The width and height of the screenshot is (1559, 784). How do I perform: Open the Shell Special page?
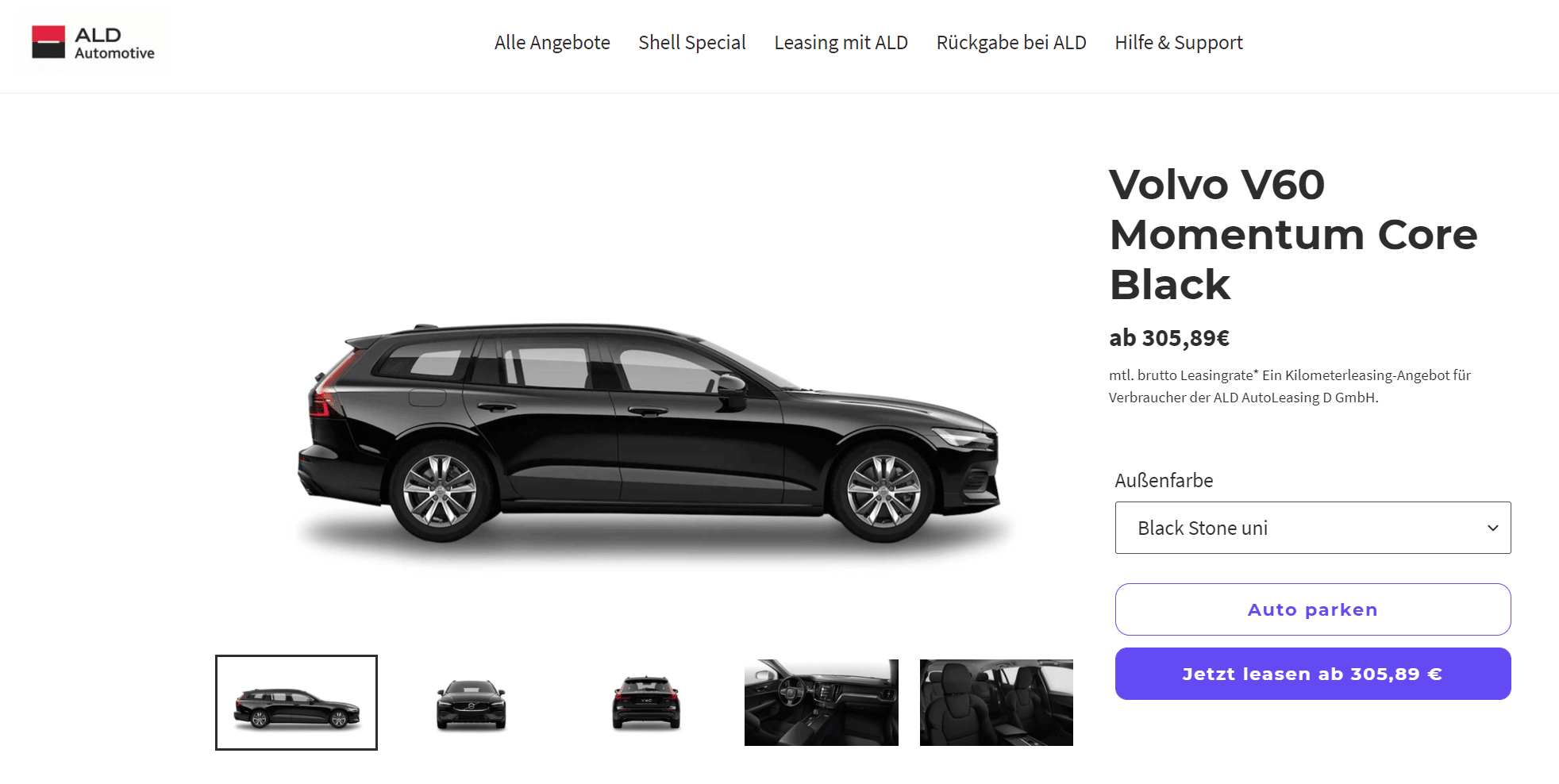coord(692,43)
